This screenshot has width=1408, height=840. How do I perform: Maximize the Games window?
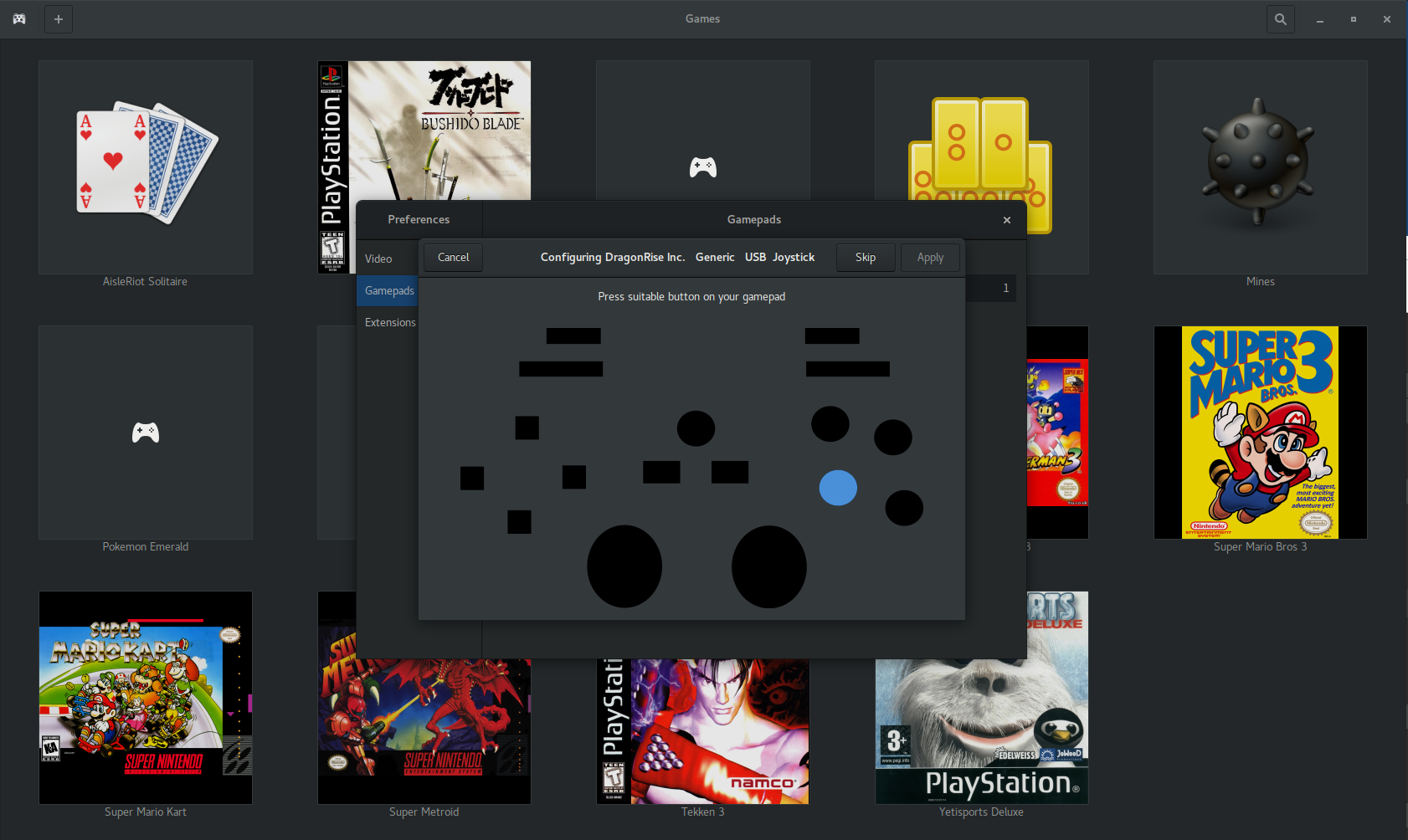point(1354,18)
